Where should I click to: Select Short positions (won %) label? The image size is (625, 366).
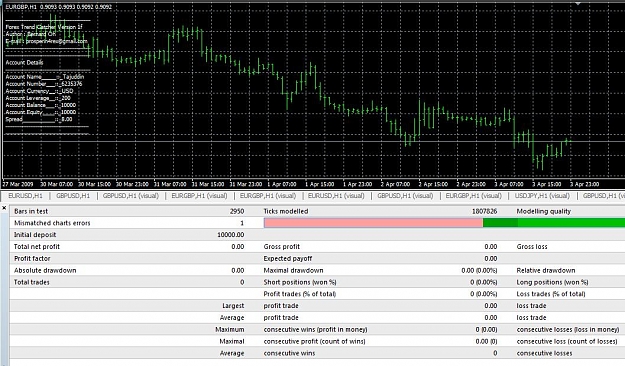(x=300, y=282)
